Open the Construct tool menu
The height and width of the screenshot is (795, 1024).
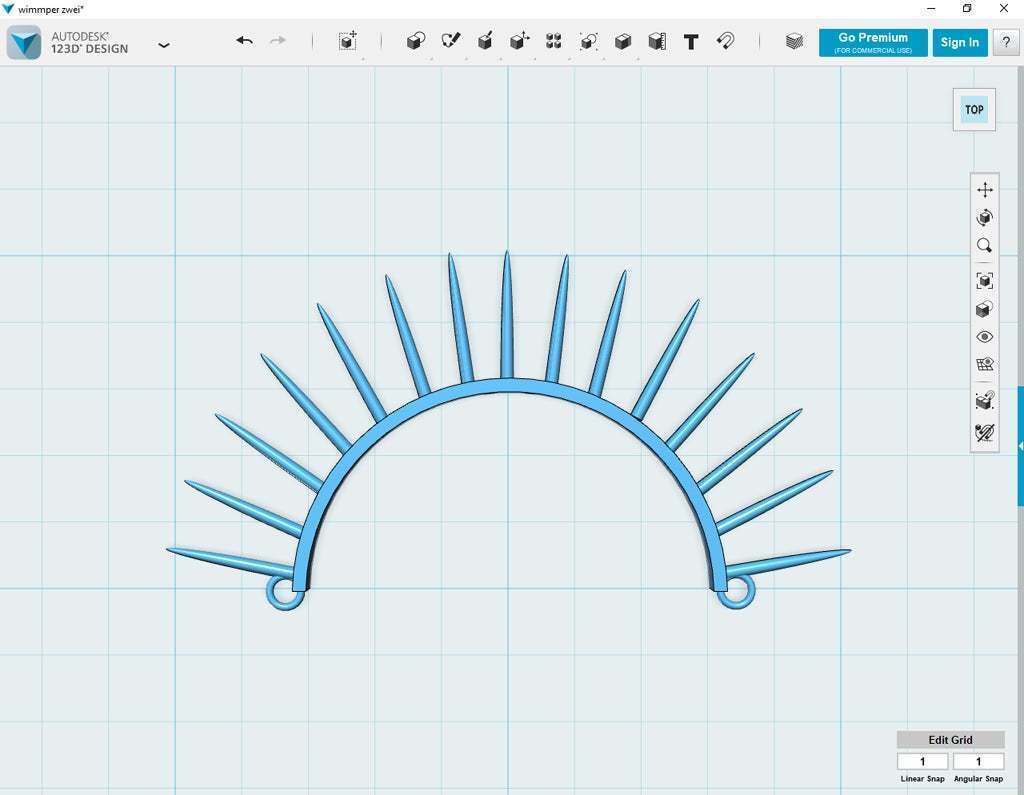485,41
